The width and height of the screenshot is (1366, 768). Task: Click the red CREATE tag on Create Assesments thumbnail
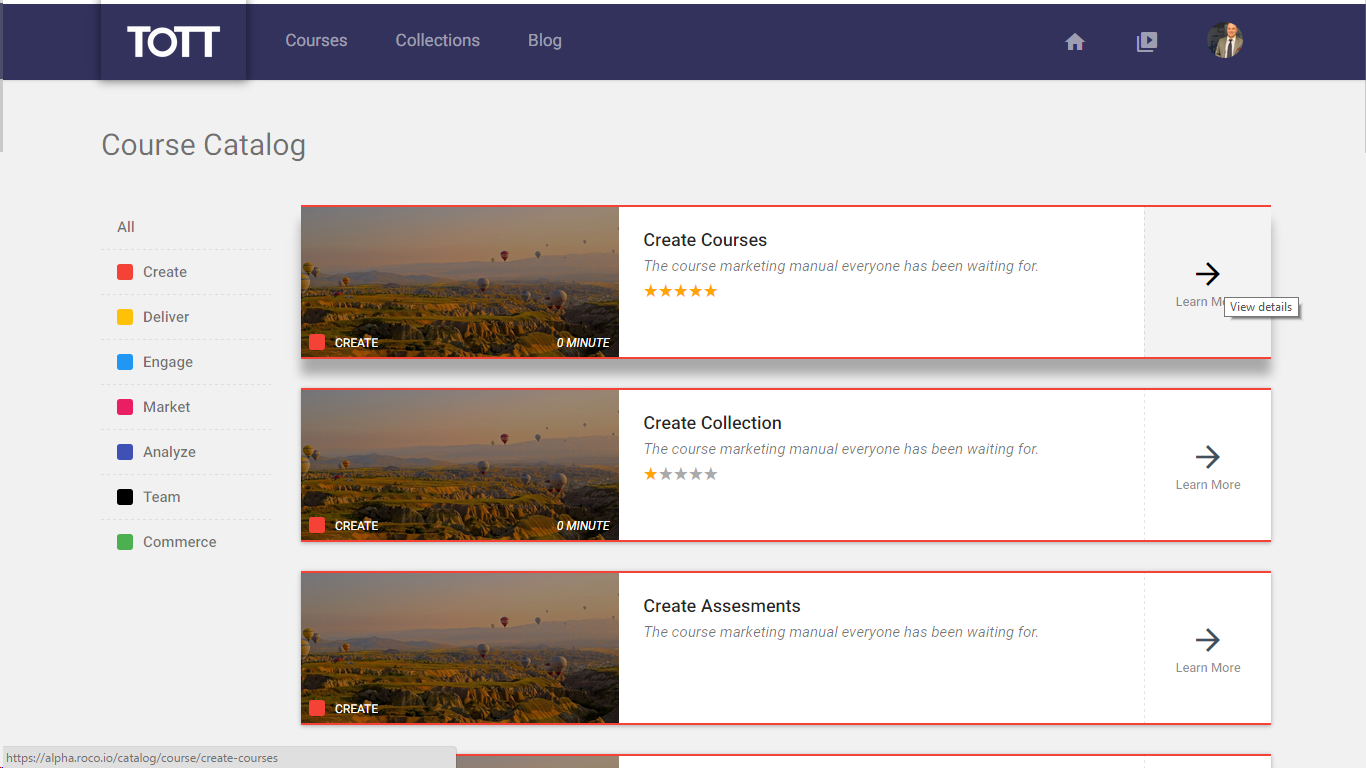(344, 708)
